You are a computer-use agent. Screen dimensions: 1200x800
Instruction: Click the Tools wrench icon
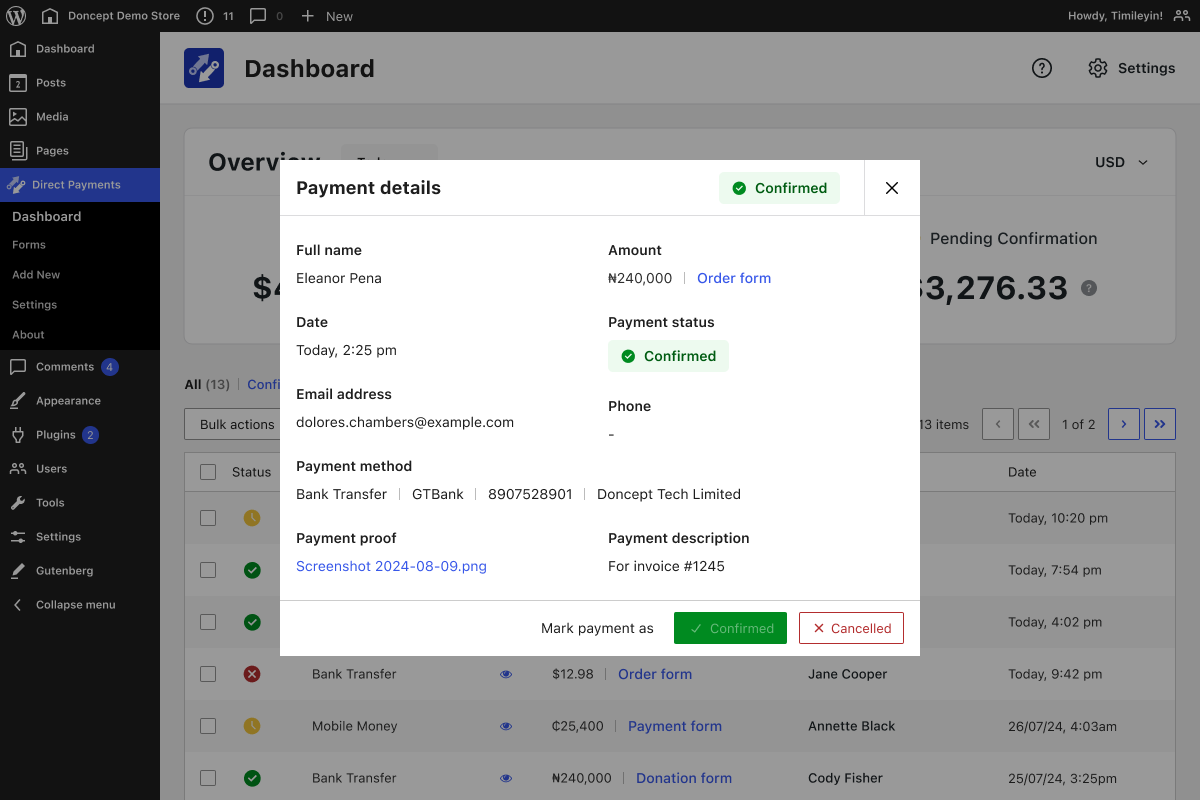[18, 503]
